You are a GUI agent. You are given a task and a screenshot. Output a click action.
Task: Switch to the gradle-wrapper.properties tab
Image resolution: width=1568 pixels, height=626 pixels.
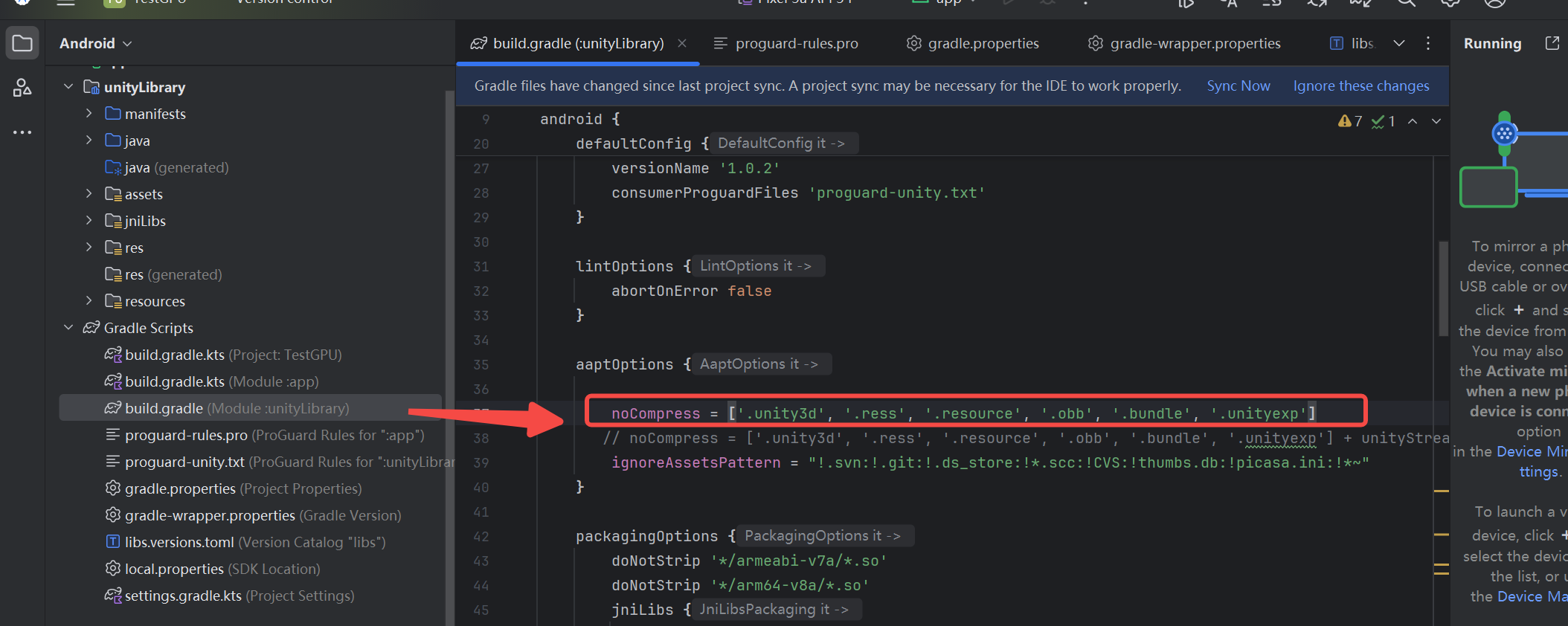[1184, 43]
